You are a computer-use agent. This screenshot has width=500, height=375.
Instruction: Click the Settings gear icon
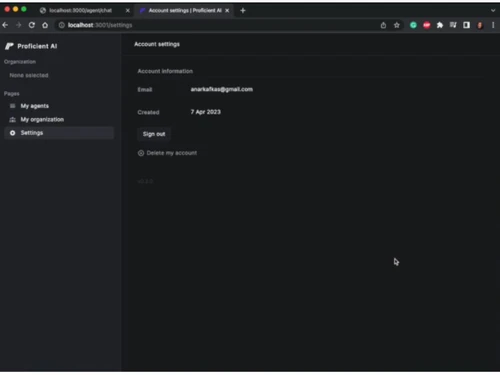pyautogui.click(x=12, y=133)
